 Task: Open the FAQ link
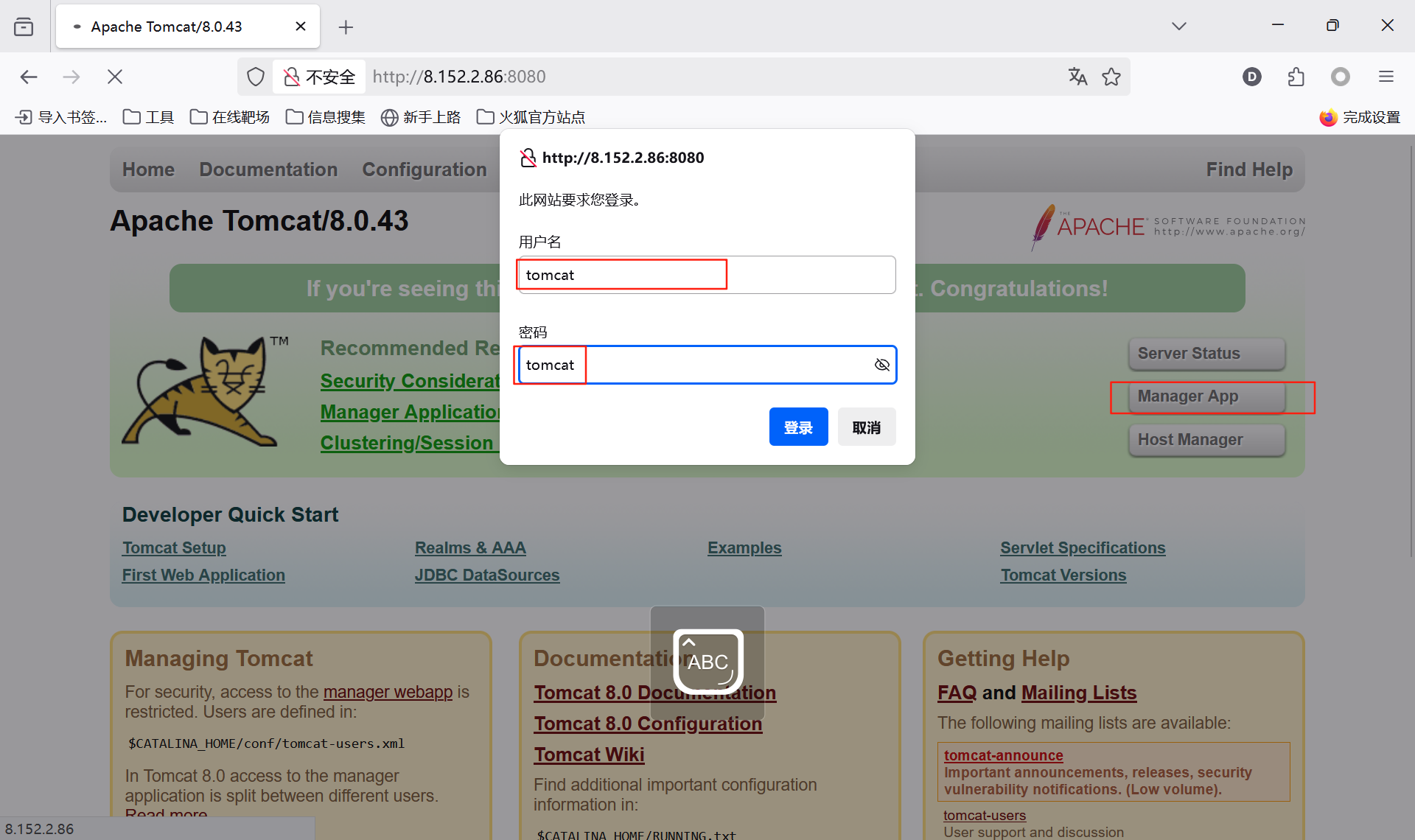957,693
